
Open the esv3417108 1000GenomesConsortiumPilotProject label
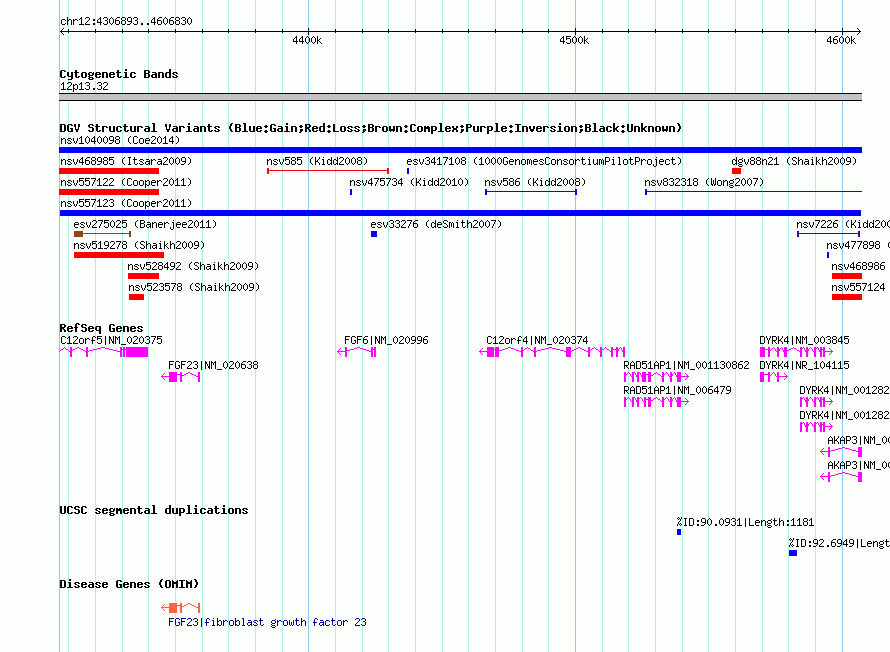pos(544,161)
